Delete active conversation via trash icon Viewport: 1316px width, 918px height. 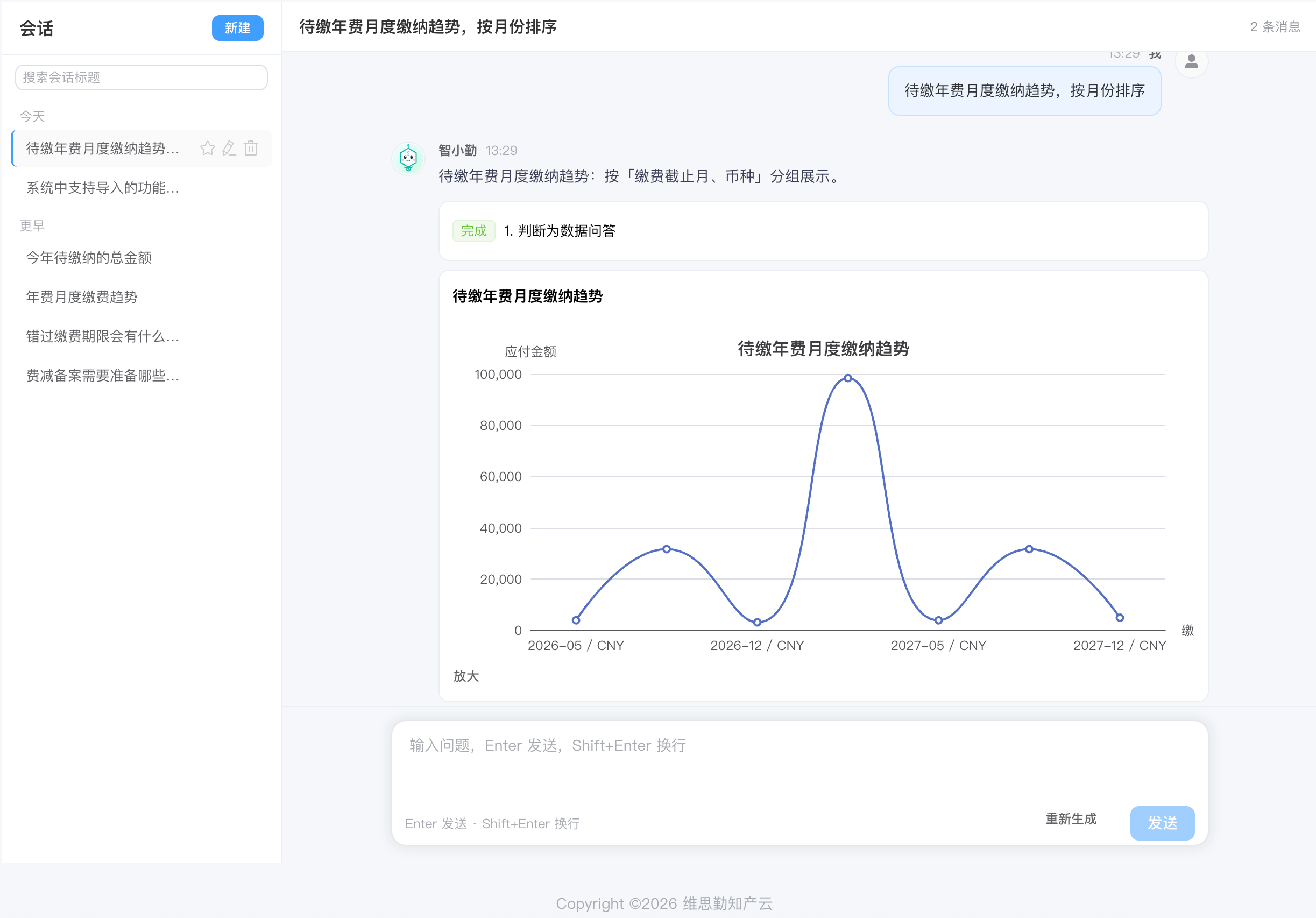(251, 149)
